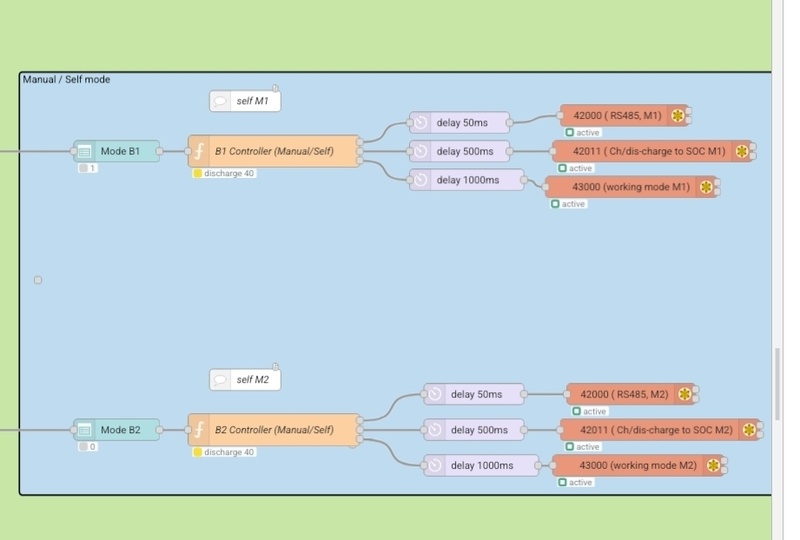The height and width of the screenshot is (540, 800).
Task: Select 42011 ( Ch/dis-charge to SOC M2) node
Action: pos(660,430)
